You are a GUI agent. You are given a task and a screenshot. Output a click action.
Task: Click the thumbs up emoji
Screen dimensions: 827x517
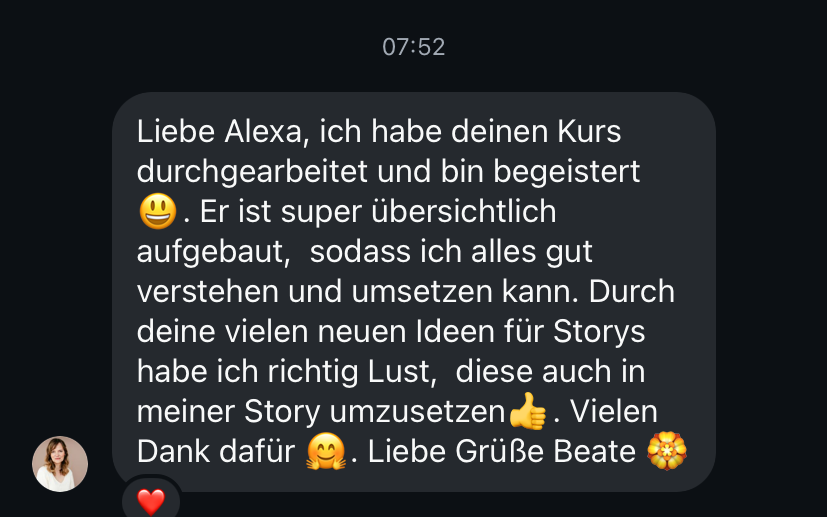point(527,411)
